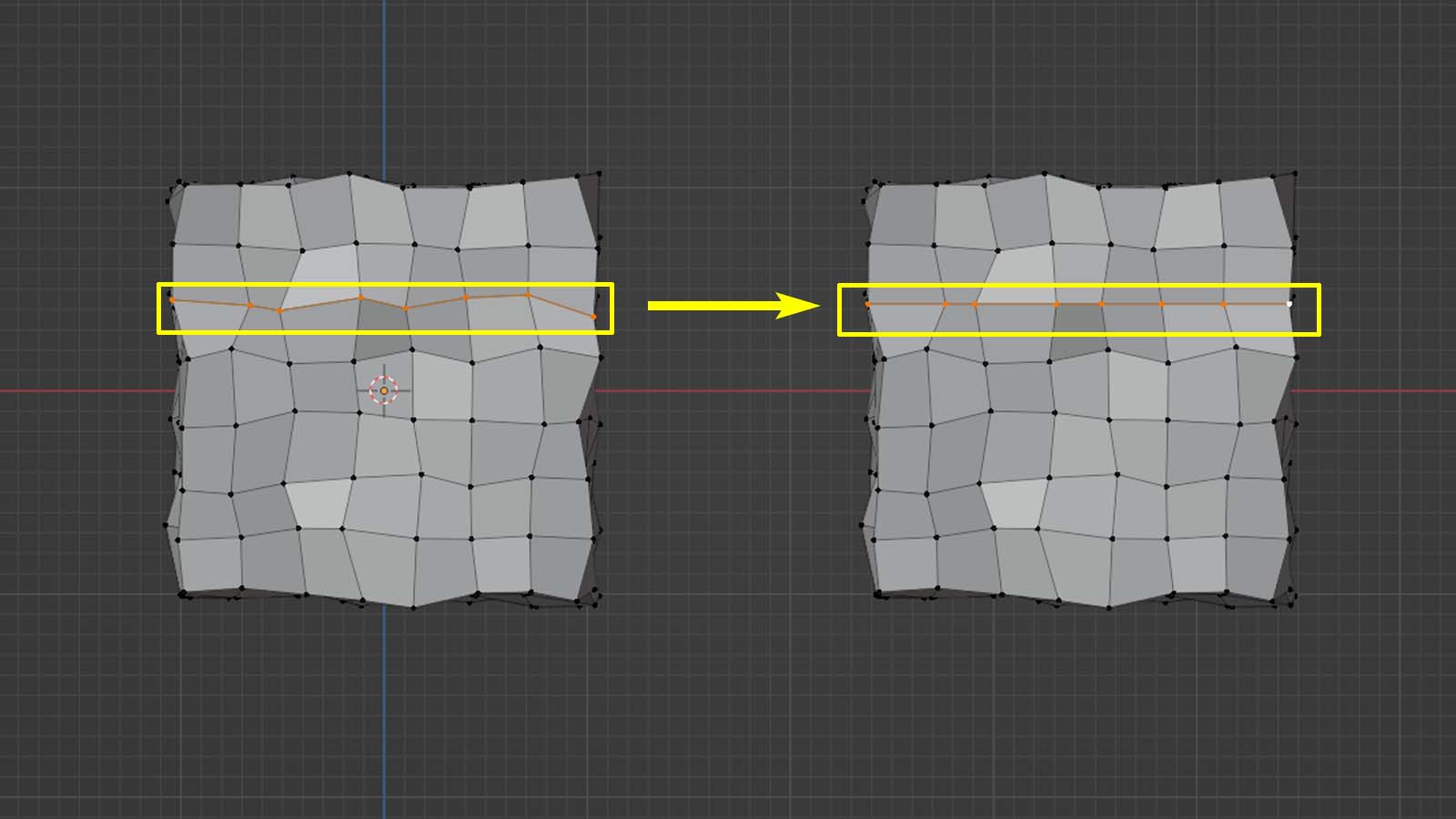Click red axis line right of the right mesh

1374,391
